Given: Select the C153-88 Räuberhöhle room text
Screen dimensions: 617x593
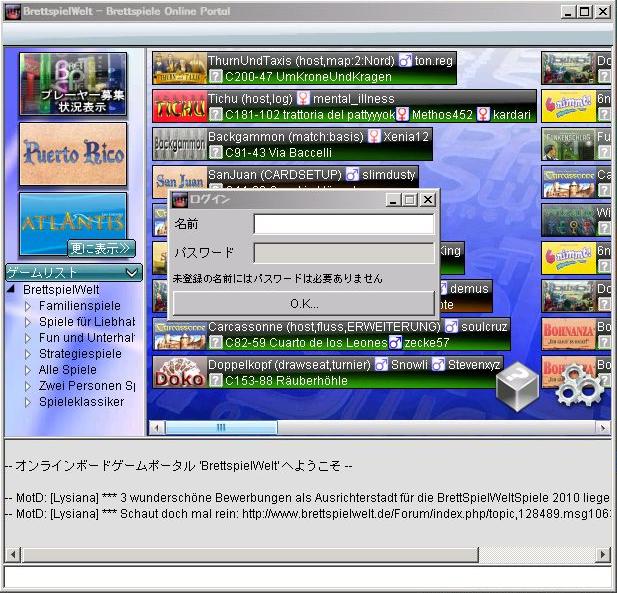Looking at the screenshot, I should point(286,381).
